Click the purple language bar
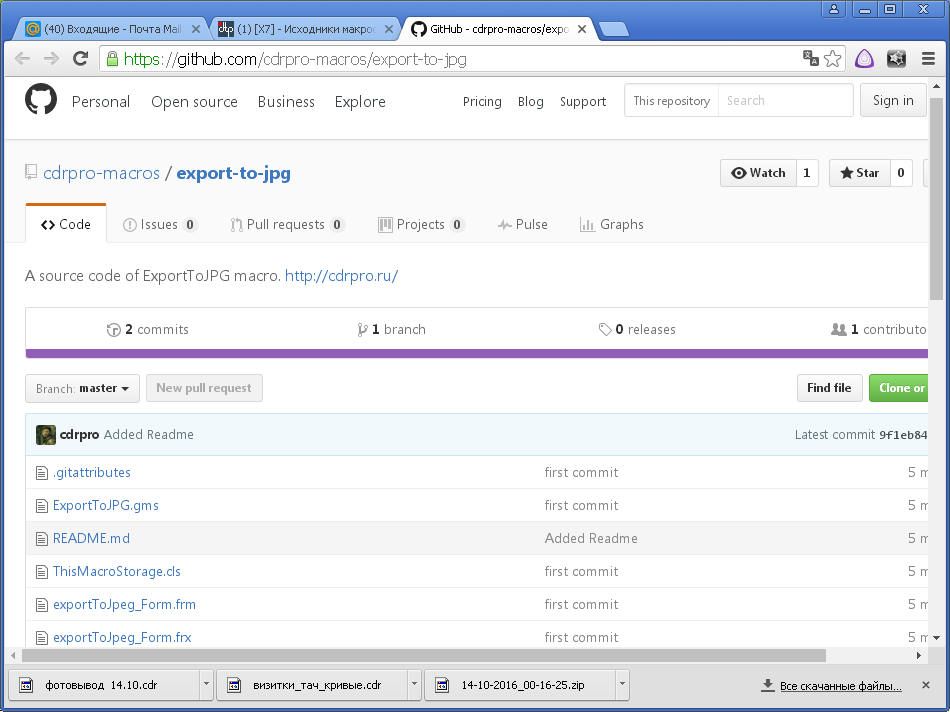950x712 pixels. pos(476,353)
